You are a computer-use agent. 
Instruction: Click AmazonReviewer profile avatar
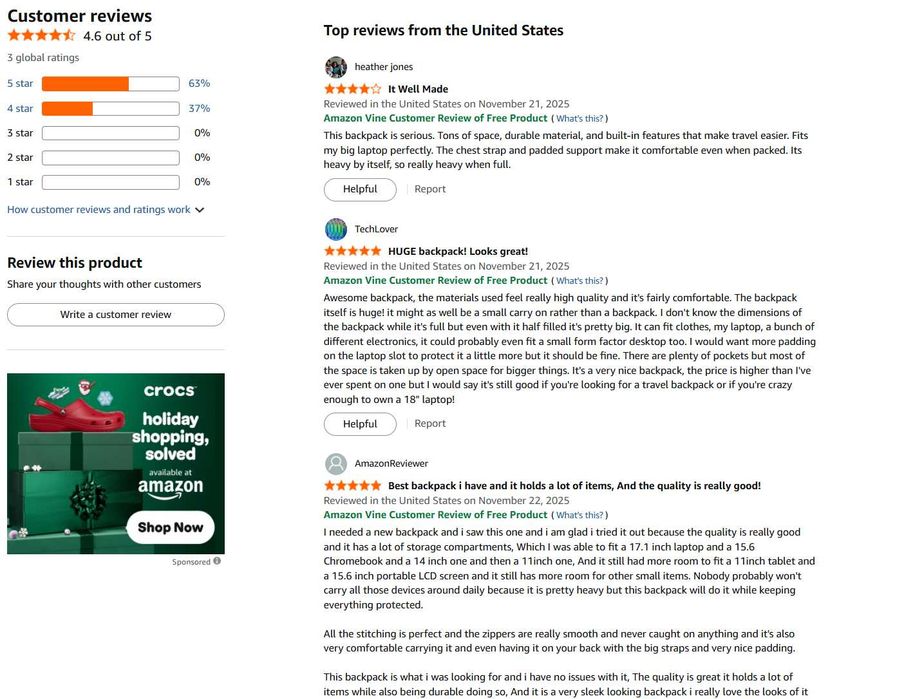click(336, 464)
